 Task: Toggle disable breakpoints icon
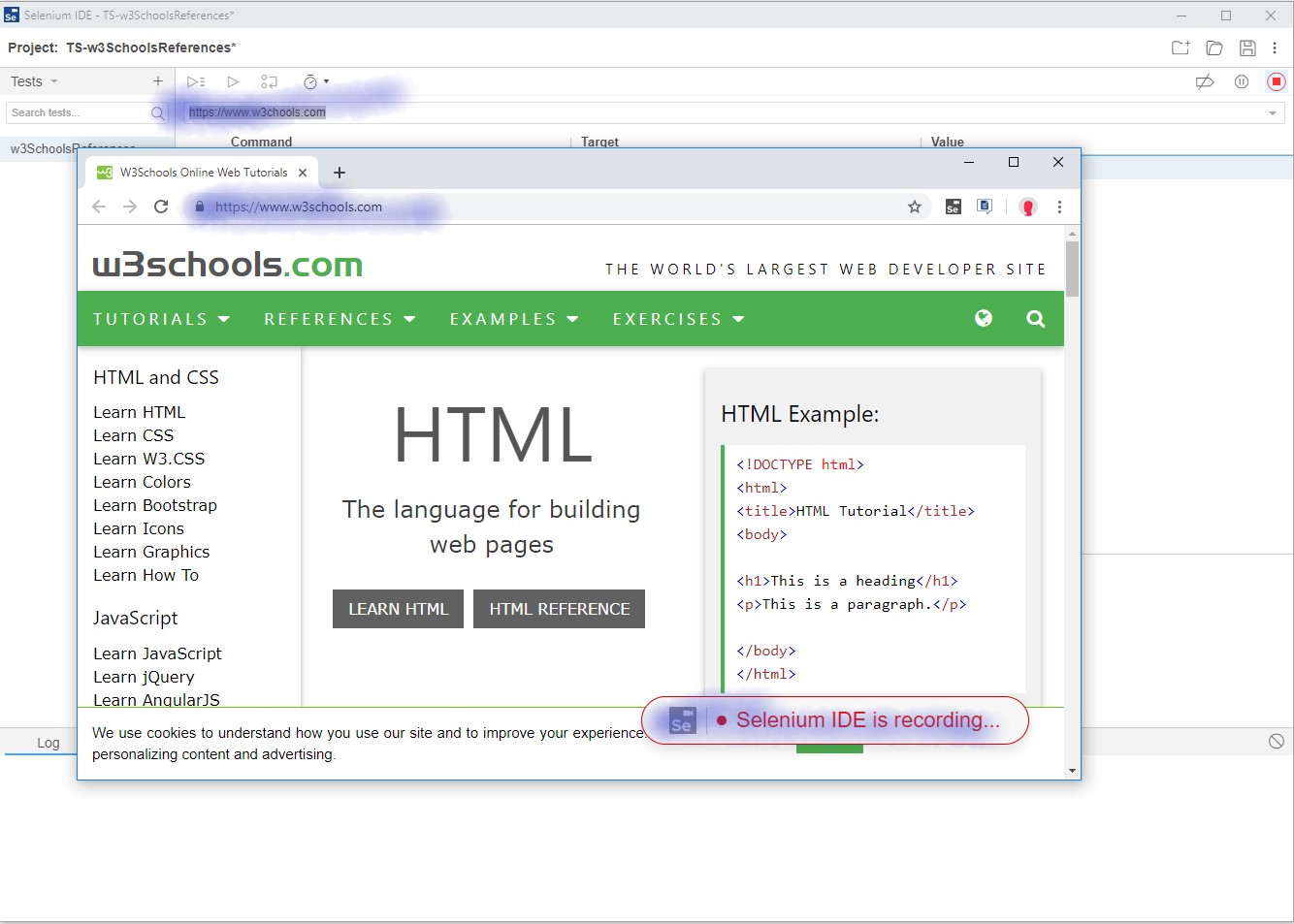coord(1205,81)
